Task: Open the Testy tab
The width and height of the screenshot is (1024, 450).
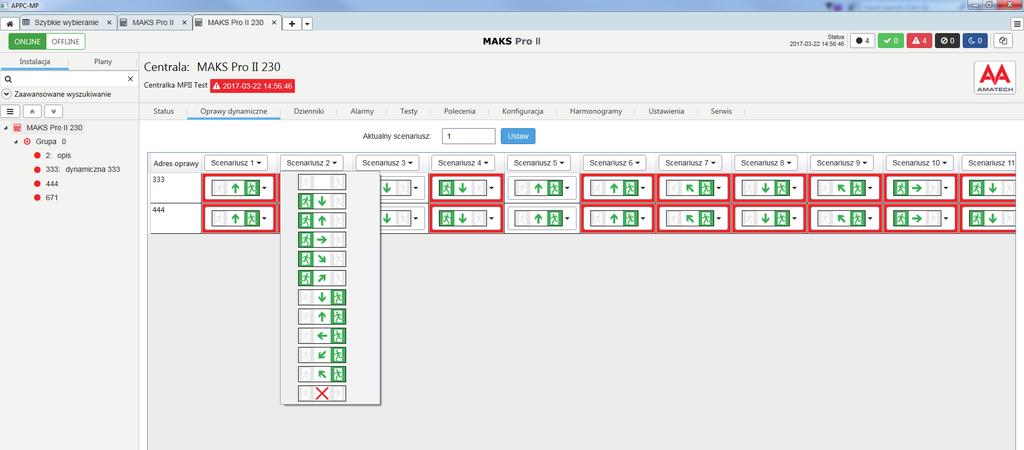Action: [409, 111]
